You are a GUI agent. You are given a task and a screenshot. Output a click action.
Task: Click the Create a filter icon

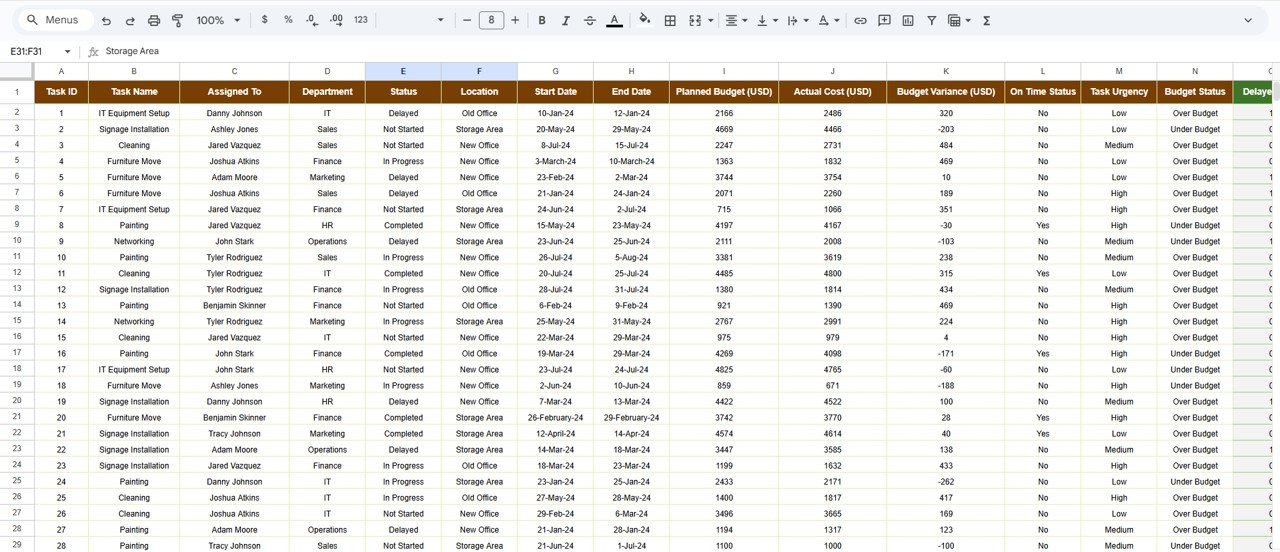point(931,20)
